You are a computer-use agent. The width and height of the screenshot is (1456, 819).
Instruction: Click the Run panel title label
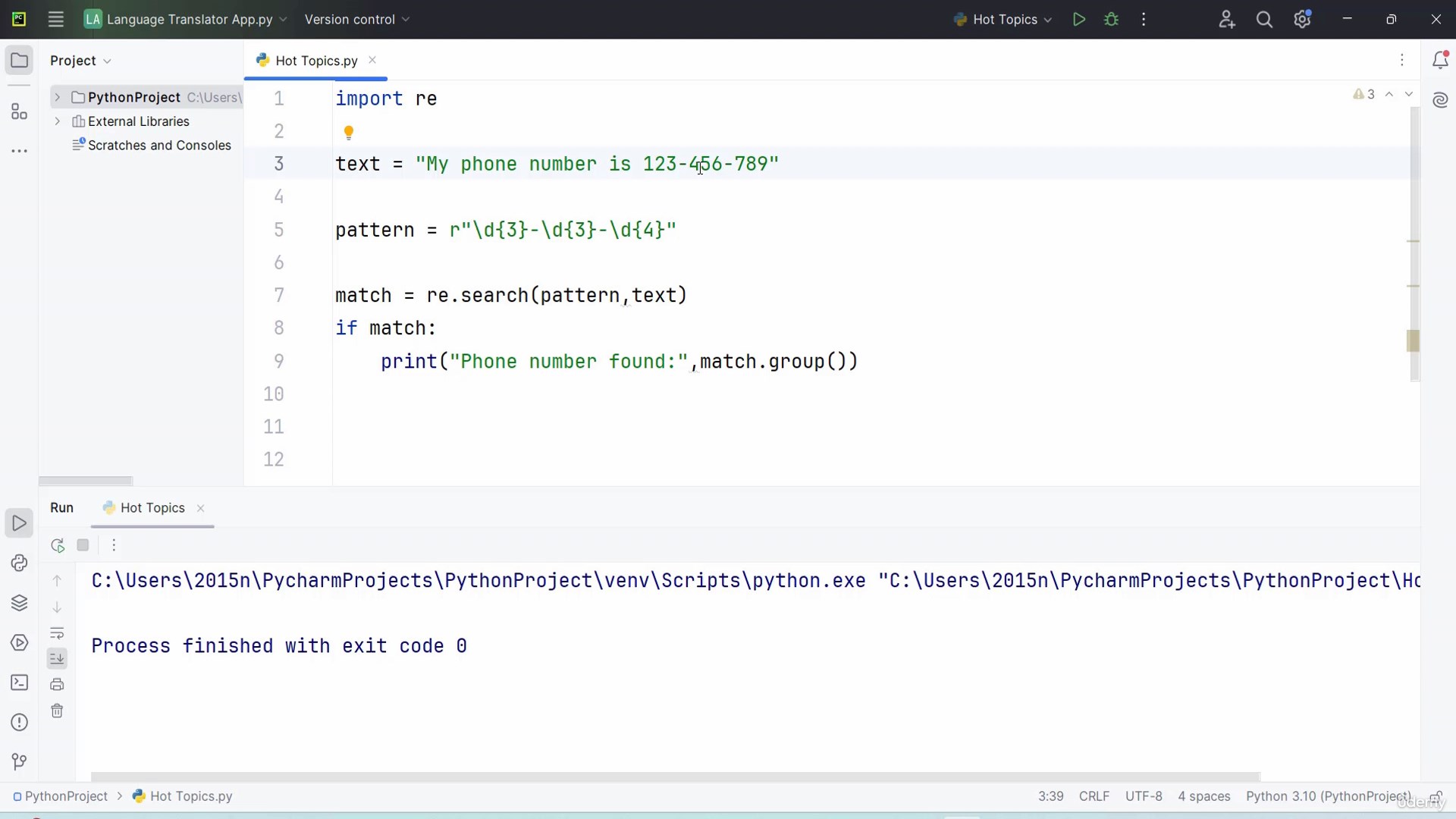62,508
